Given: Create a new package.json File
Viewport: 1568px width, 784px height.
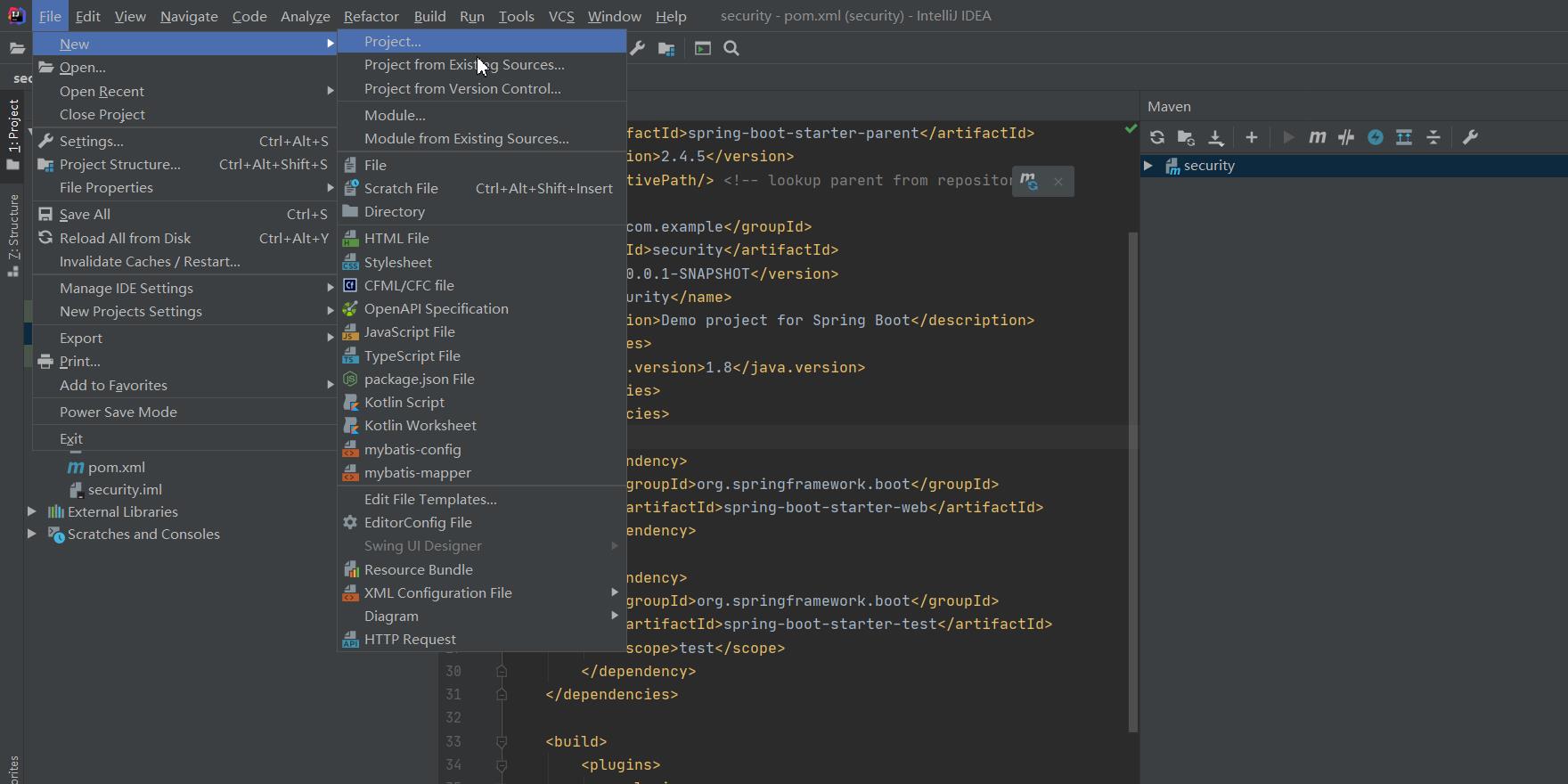Looking at the screenshot, I should coord(482,379).
